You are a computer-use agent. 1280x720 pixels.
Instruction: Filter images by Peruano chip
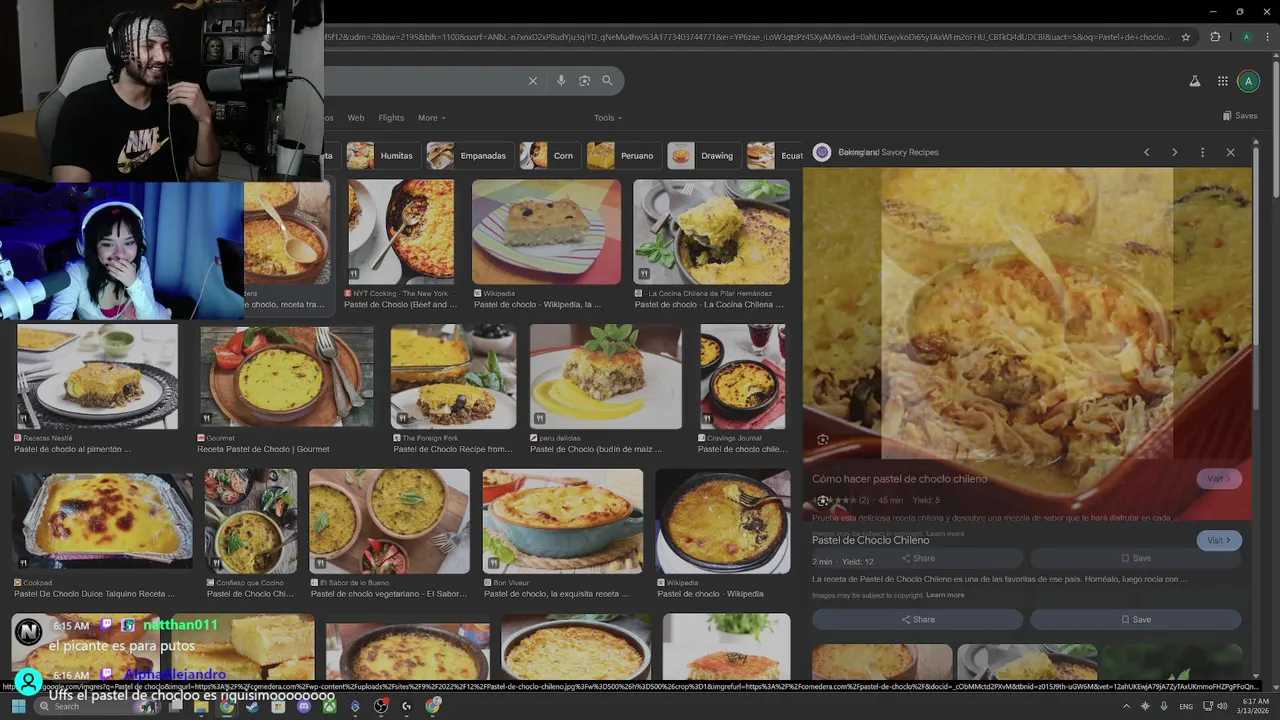coord(623,156)
